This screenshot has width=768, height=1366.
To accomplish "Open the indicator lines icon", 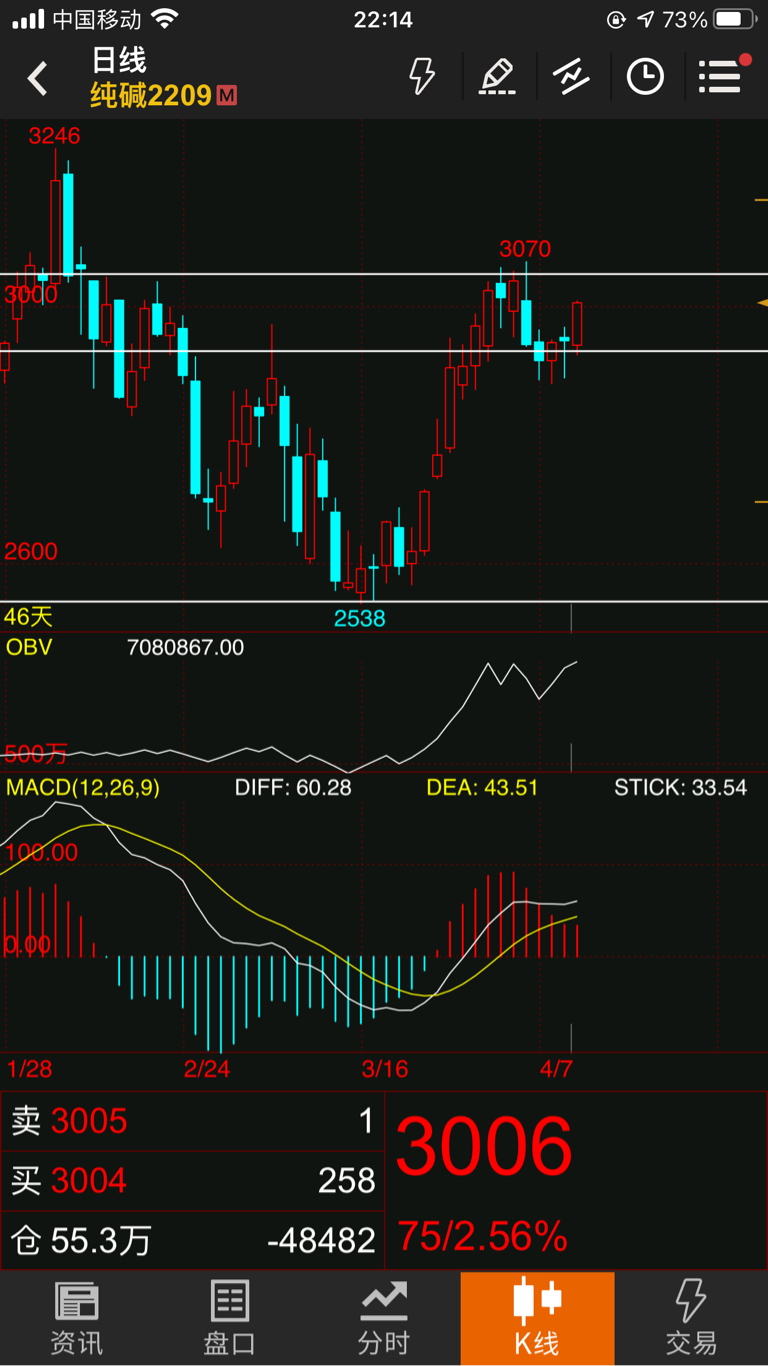I will point(571,76).
